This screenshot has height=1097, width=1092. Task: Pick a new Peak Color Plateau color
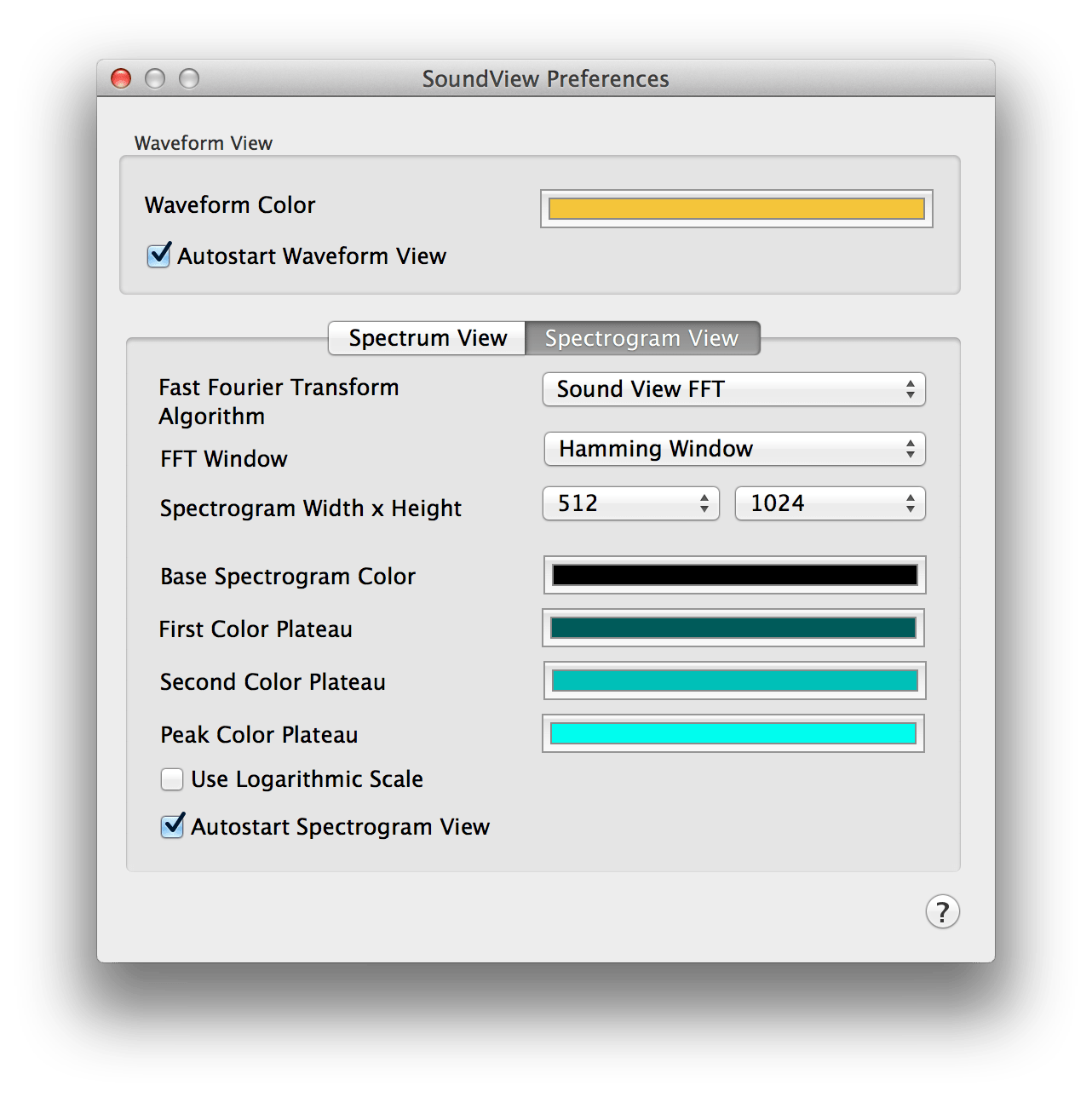(x=732, y=733)
